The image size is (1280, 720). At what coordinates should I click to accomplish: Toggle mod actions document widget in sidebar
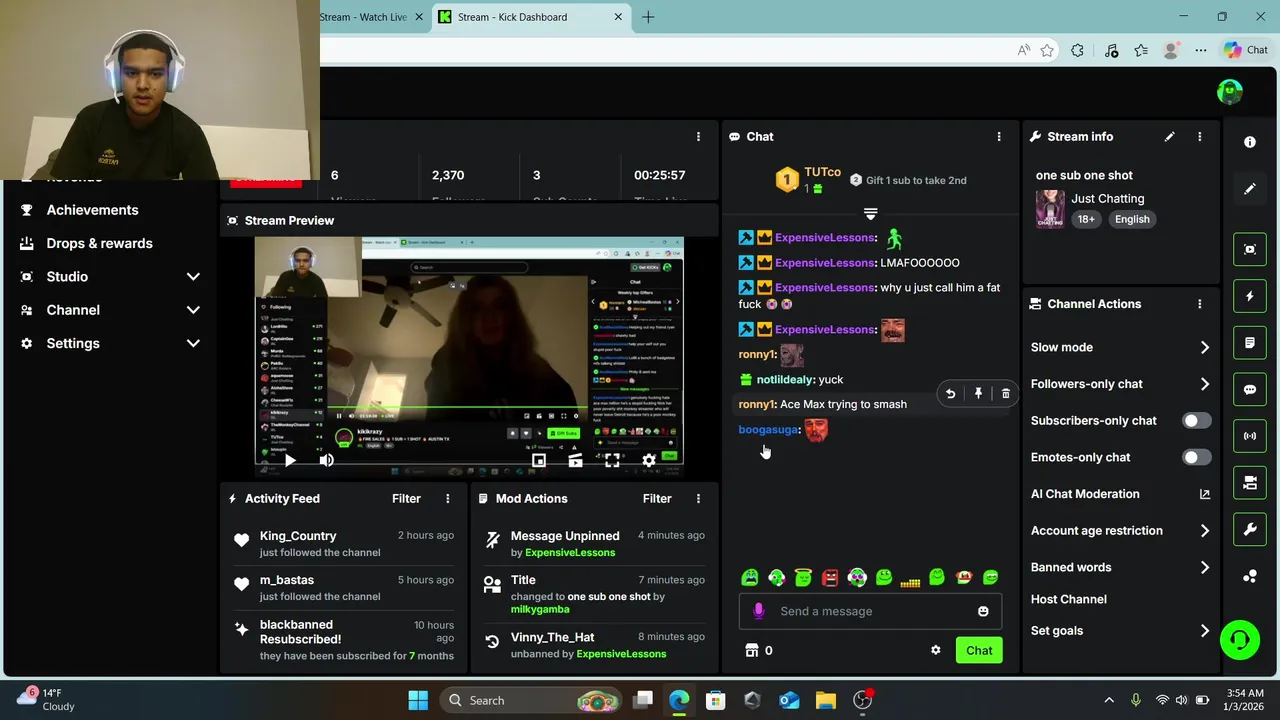pos(1250,343)
